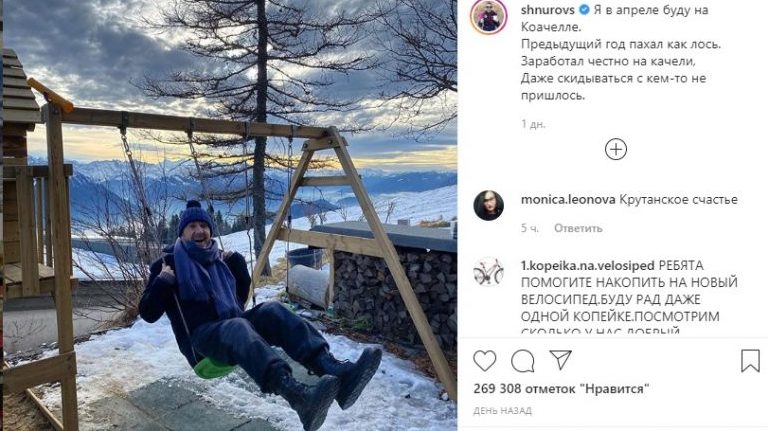Open the monica.leonova username link
The width and height of the screenshot is (768, 431).
(568, 200)
